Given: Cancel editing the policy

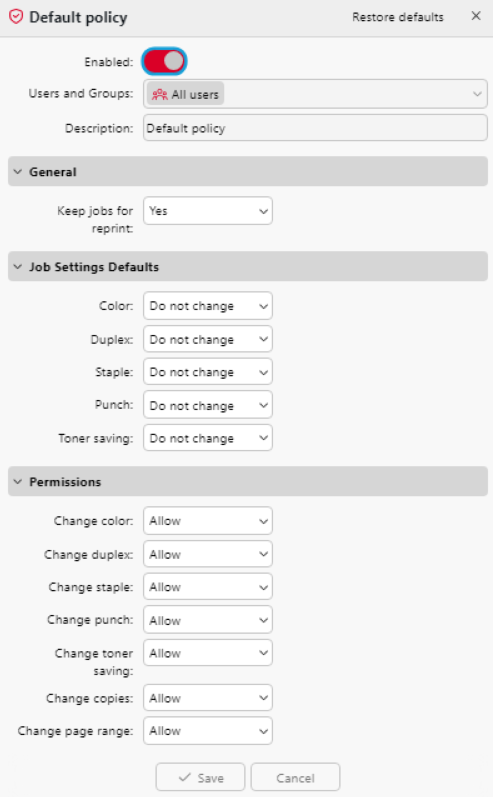Looking at the screenshot, I should [x=295, y=778].
